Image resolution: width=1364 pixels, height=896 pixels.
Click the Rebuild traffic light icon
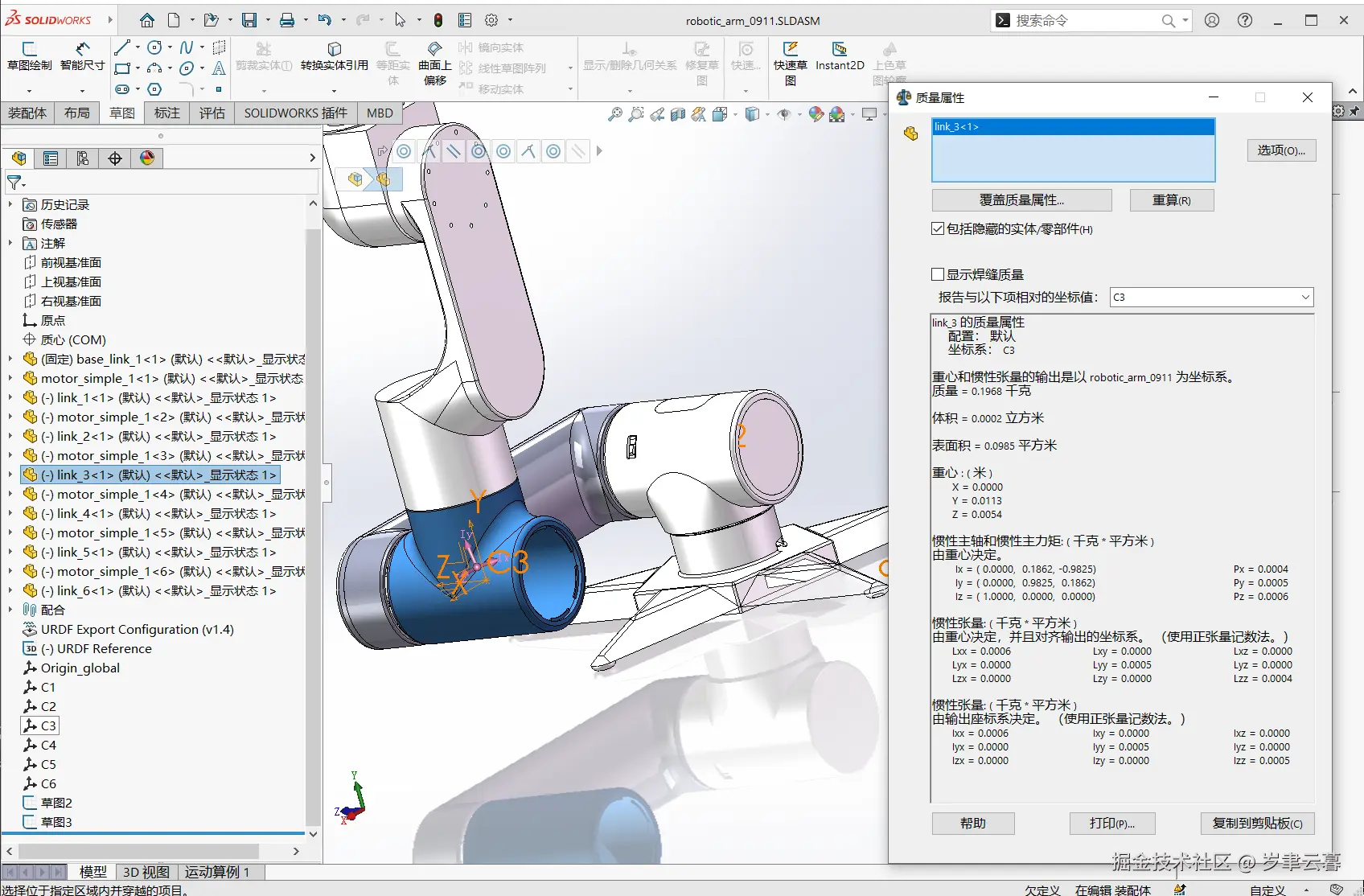pos(438,20)
